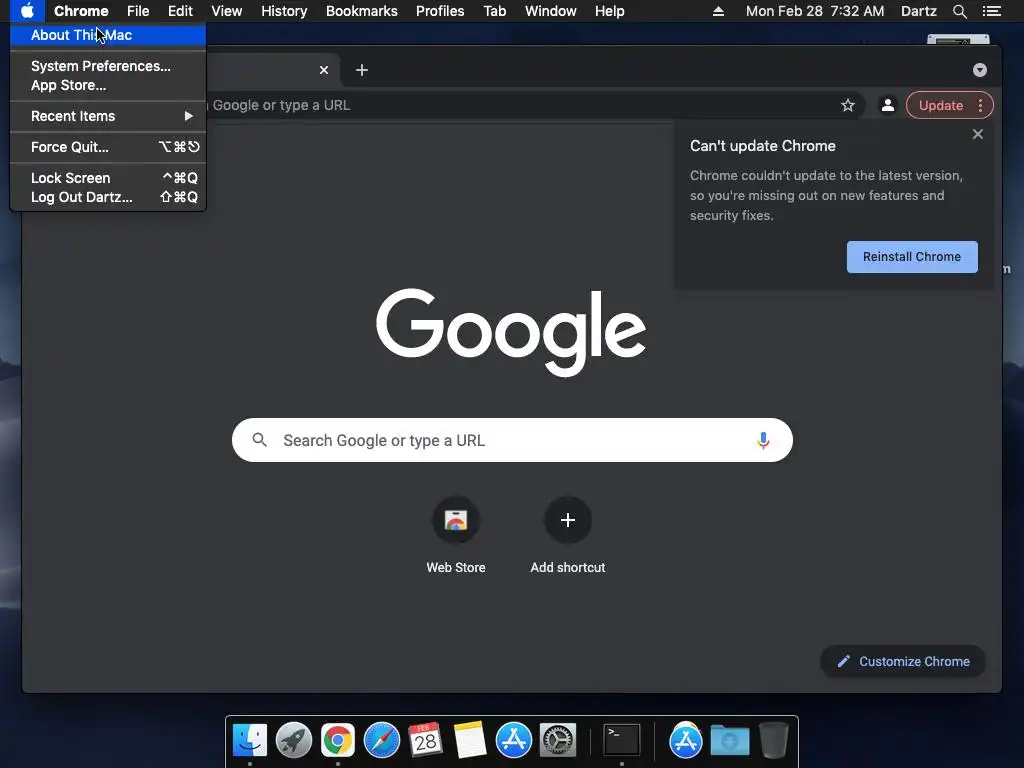This screenshot has height=768, width=1024.
Task: Click the Google logo
Action: tap(511, 332)
